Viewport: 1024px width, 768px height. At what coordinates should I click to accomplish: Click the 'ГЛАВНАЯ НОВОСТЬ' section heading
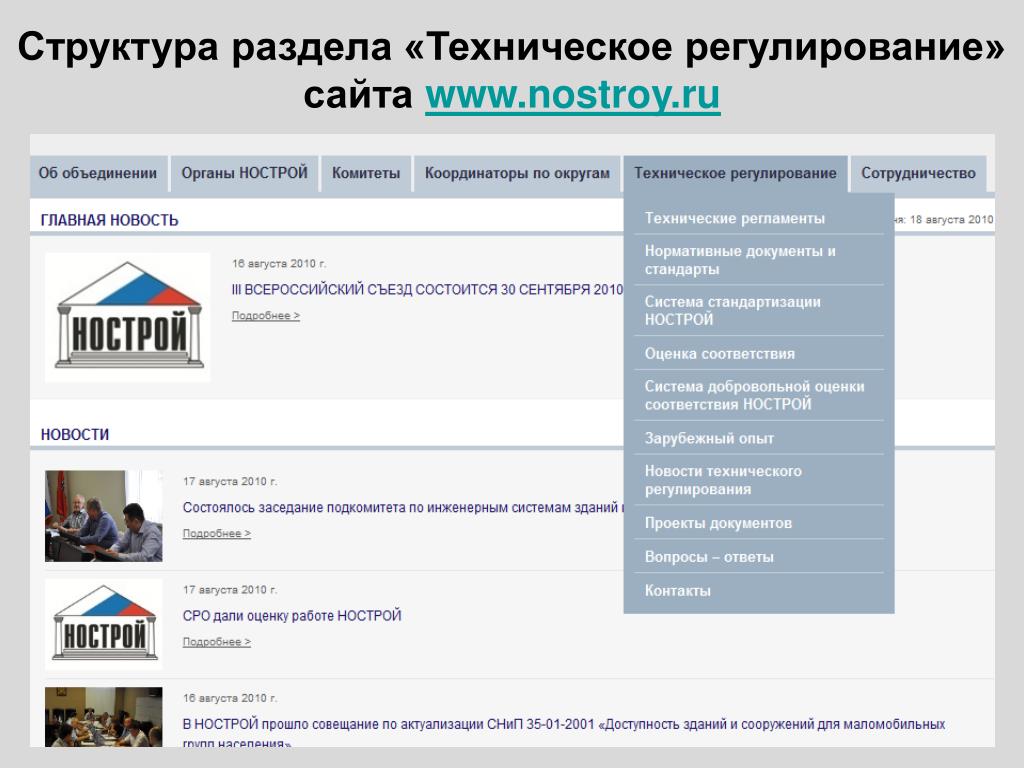point(109,220)
